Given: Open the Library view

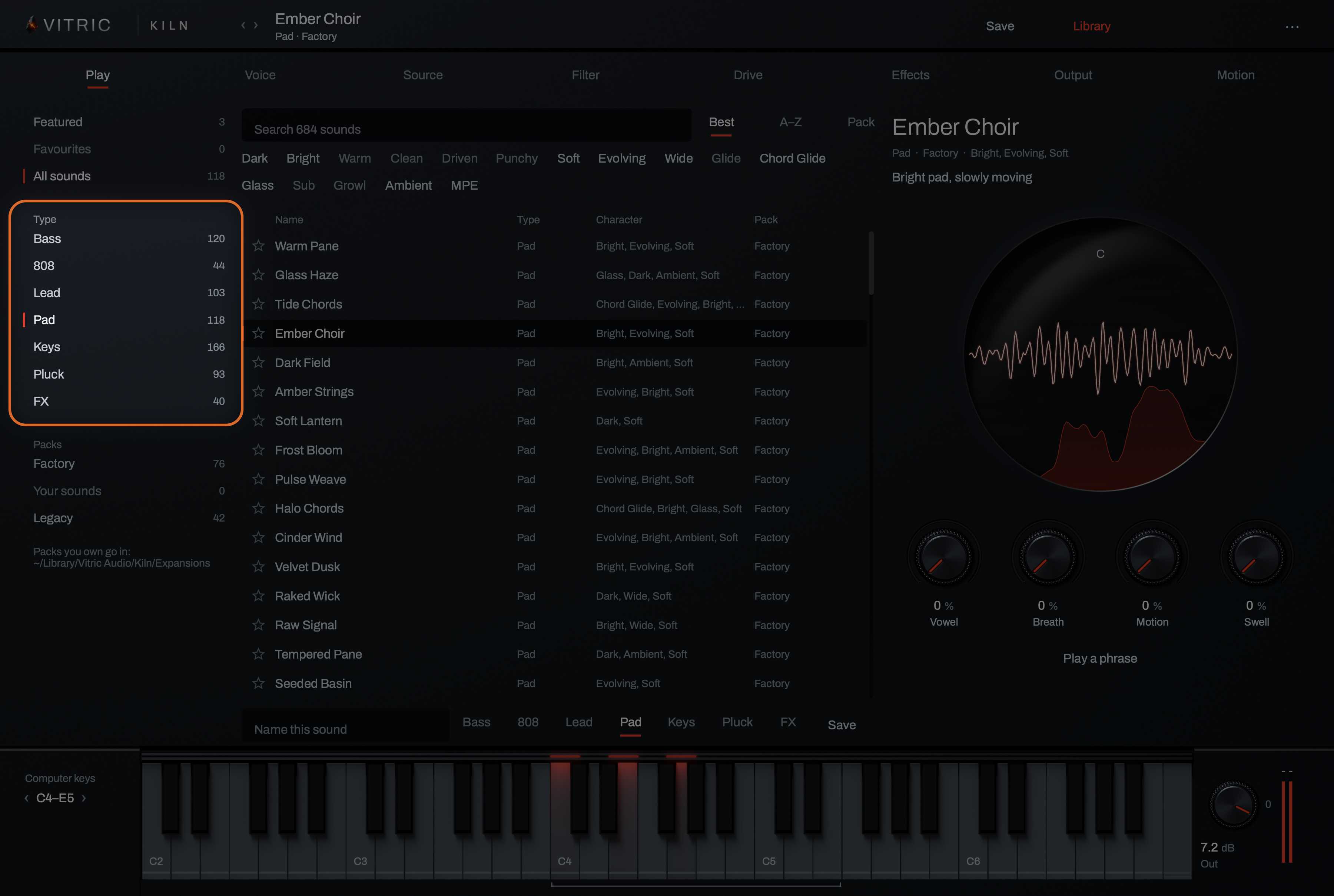Looking at the screenshot, I should pyautogui.click(x=1091, y=26).
